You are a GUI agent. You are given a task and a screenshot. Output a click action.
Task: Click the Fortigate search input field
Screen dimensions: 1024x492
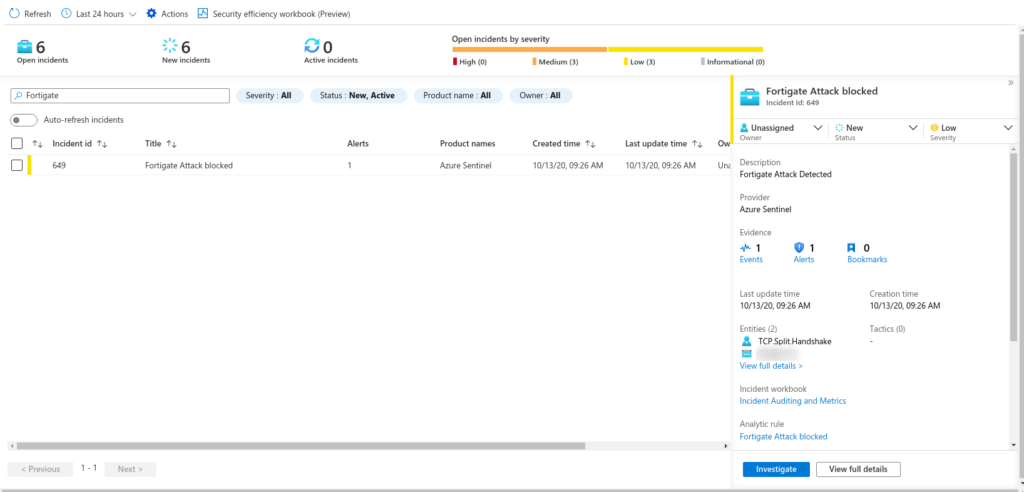(120, 95)
